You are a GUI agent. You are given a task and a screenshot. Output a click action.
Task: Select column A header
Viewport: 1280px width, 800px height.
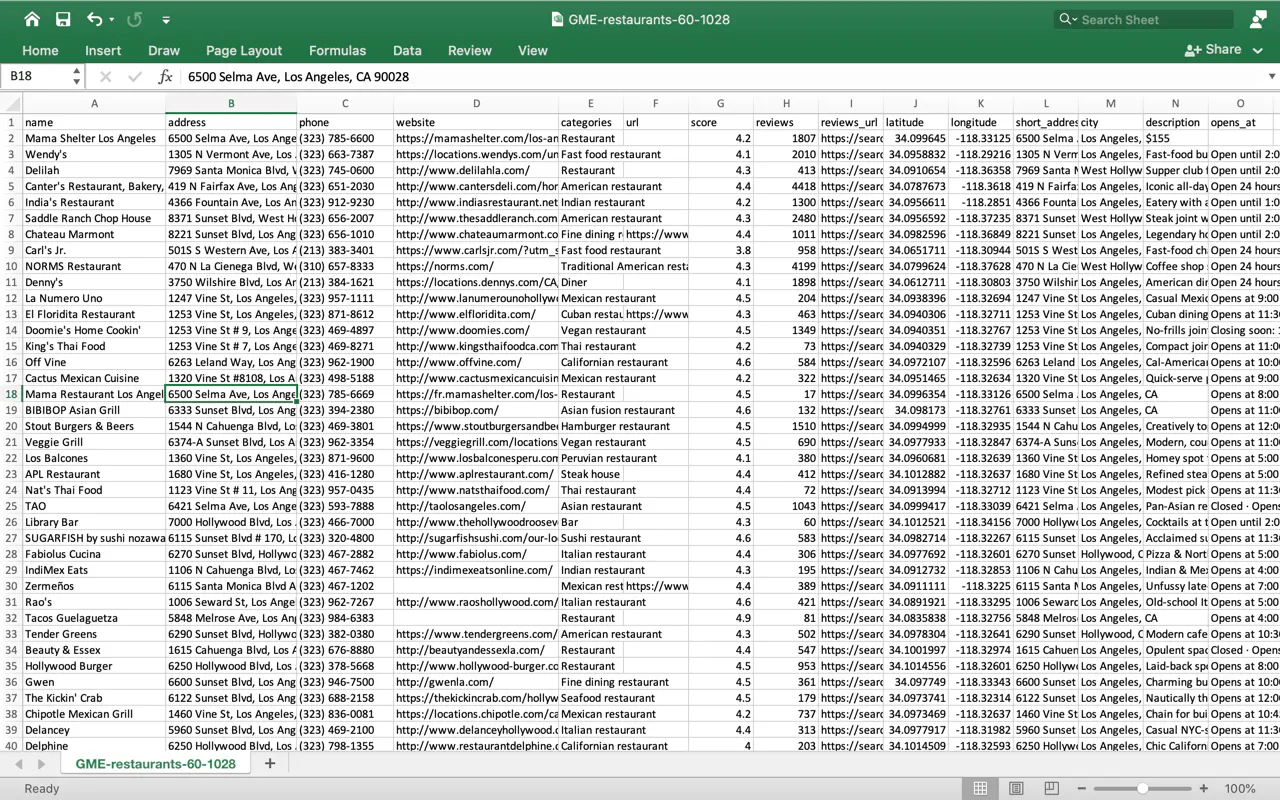[94, 103]
